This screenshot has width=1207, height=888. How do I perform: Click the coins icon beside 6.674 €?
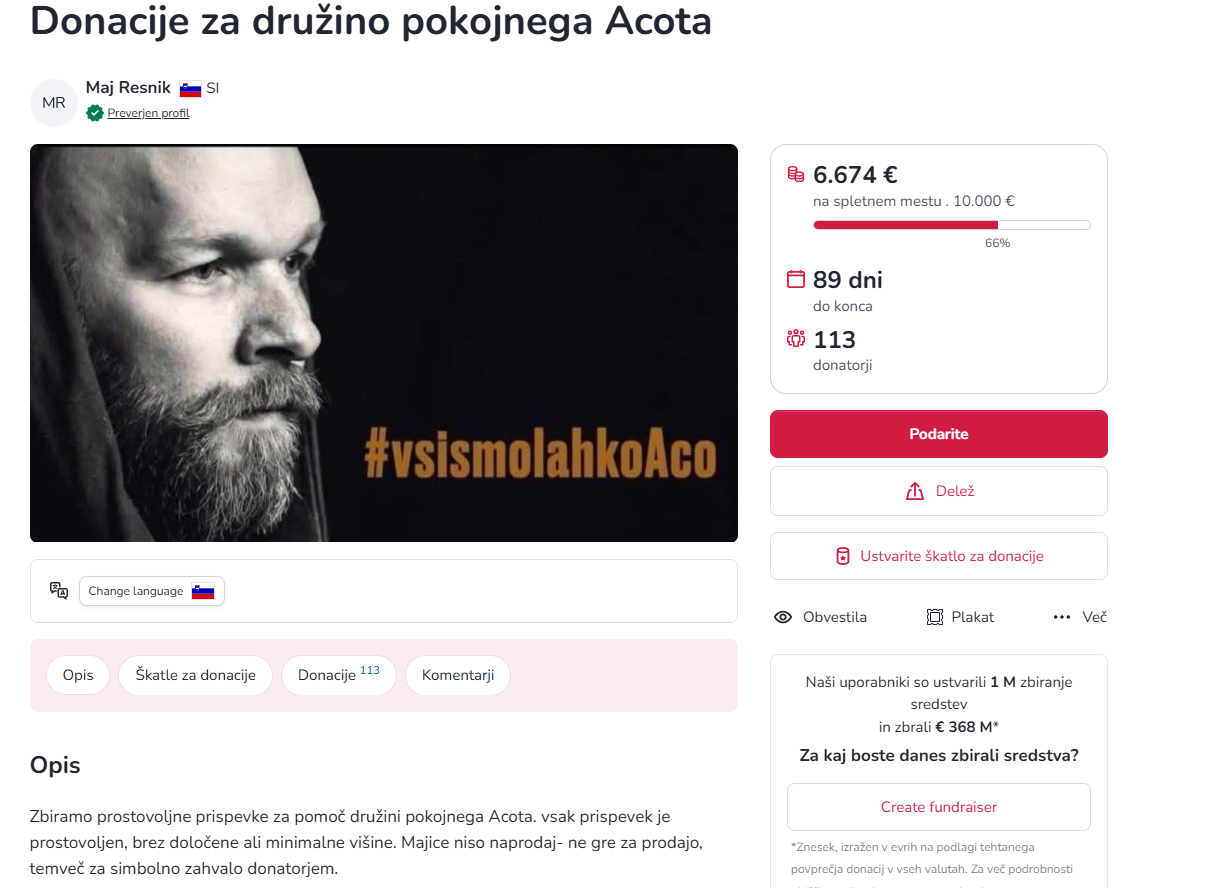pos(796,174)
